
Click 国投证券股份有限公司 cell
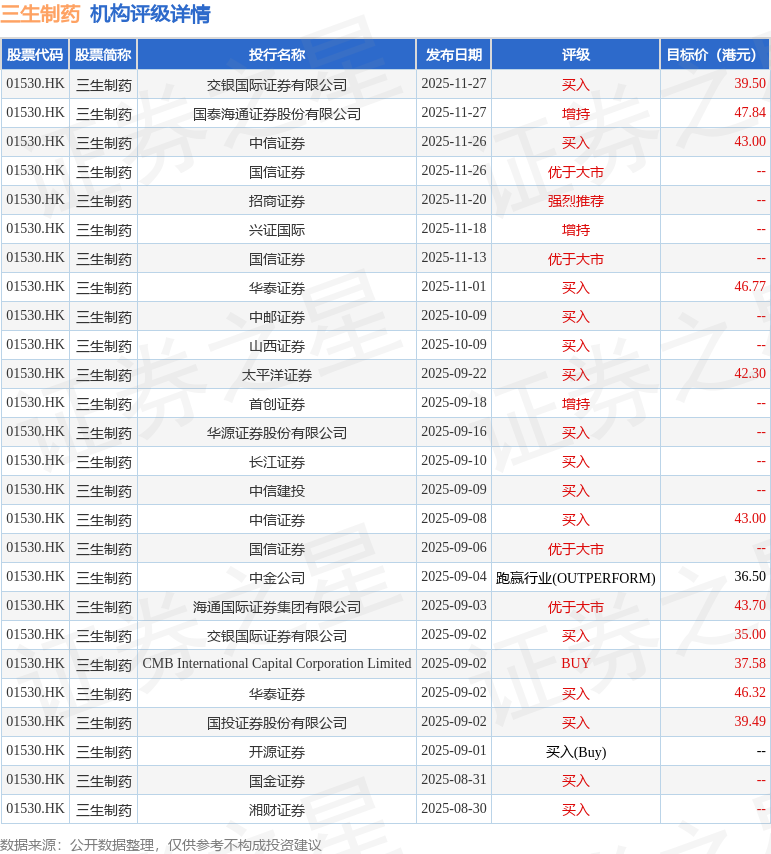[277, 723]
